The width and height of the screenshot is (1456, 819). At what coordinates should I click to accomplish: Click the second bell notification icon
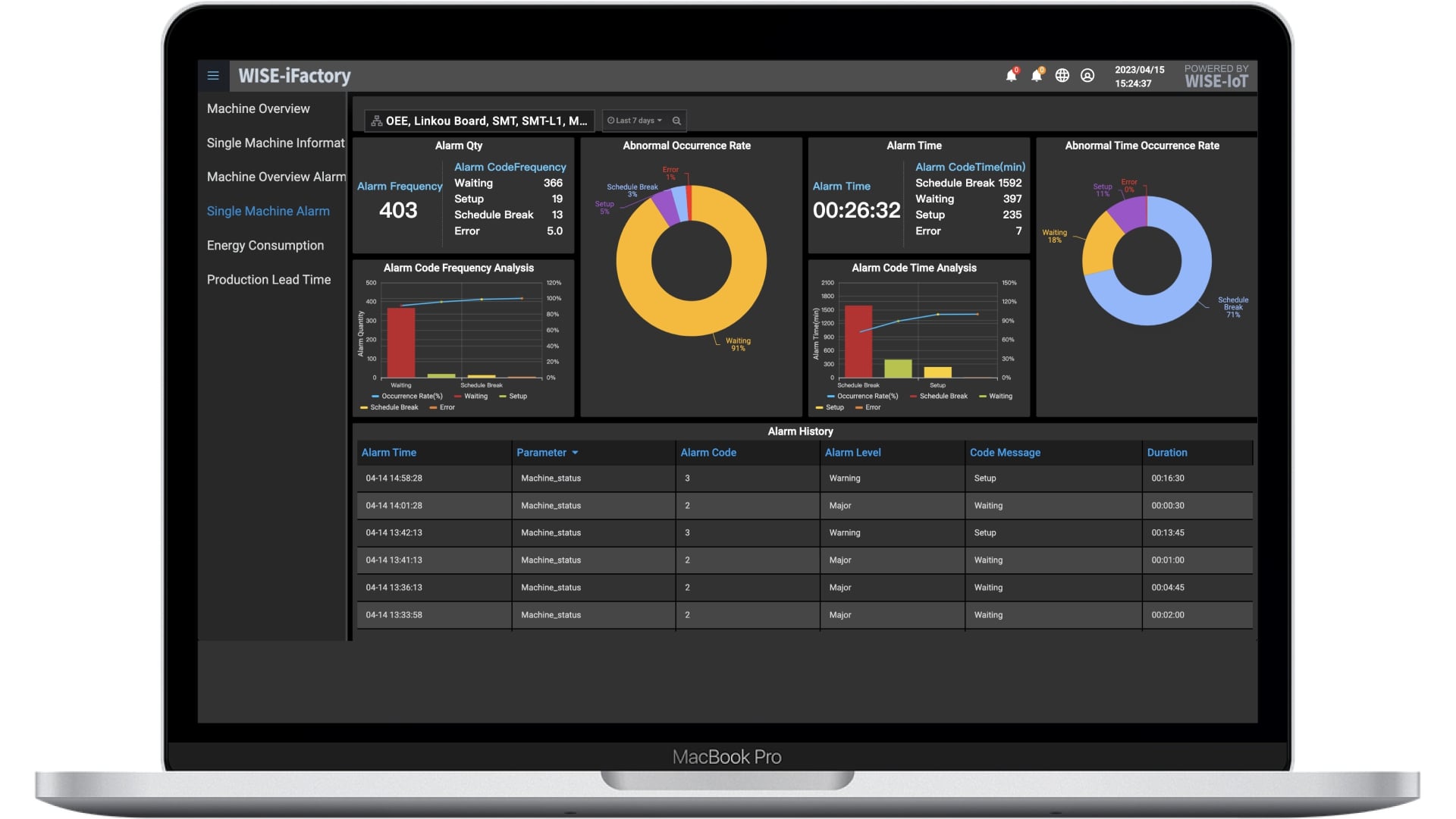click(x=1037, y=75)
